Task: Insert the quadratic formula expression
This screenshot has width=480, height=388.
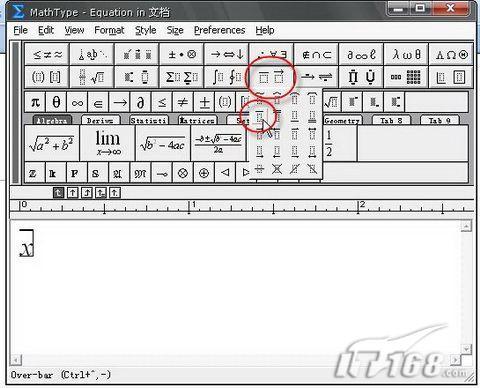Action: click(218, 143)
